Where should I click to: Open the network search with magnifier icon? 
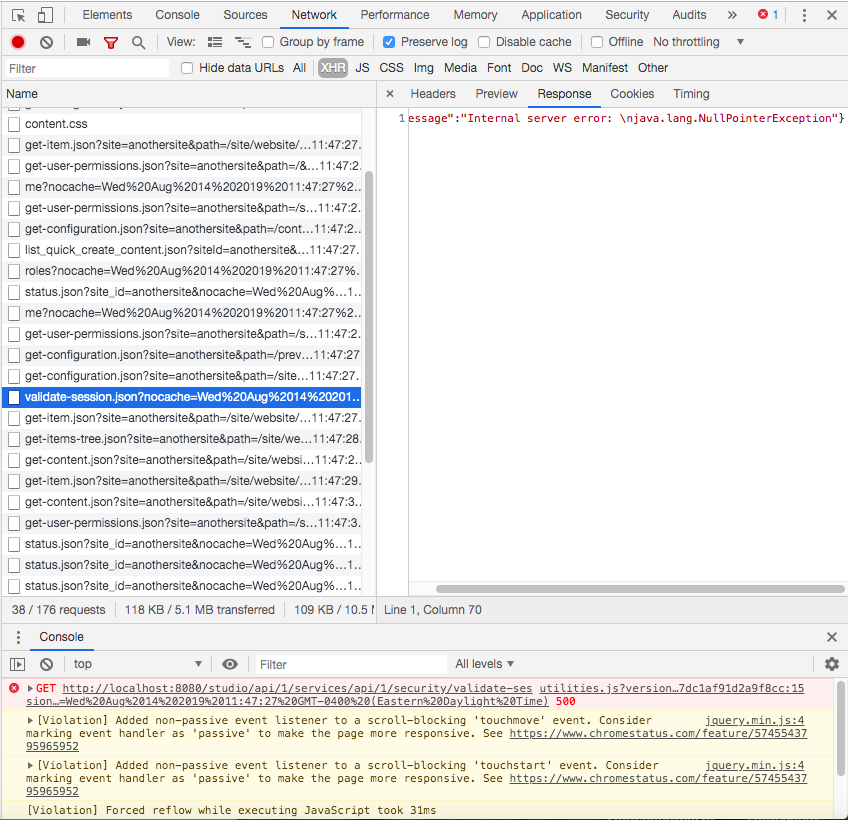pos(138,41)
